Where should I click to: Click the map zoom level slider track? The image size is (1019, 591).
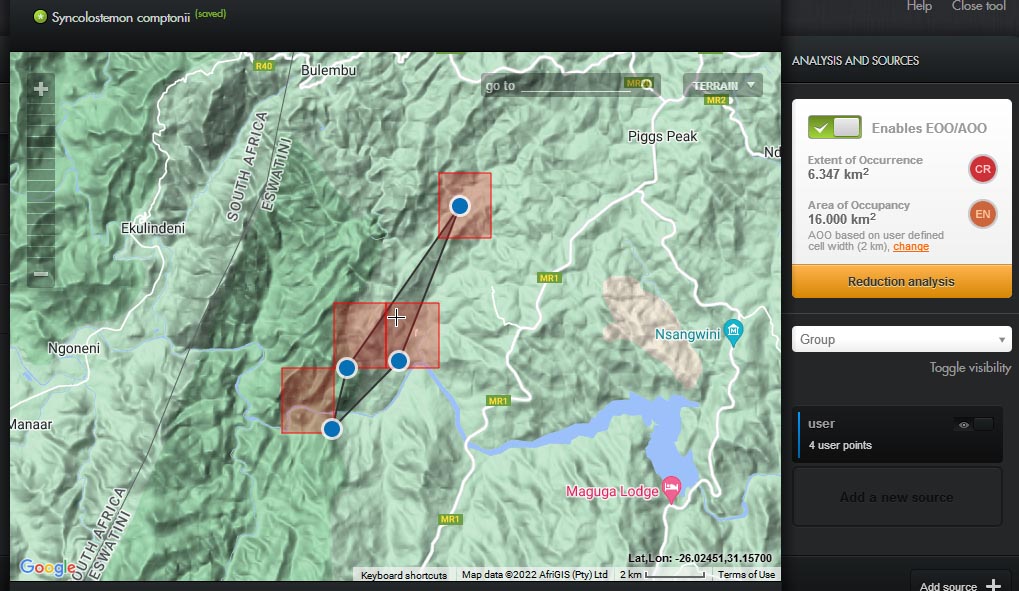pos(41,180)
